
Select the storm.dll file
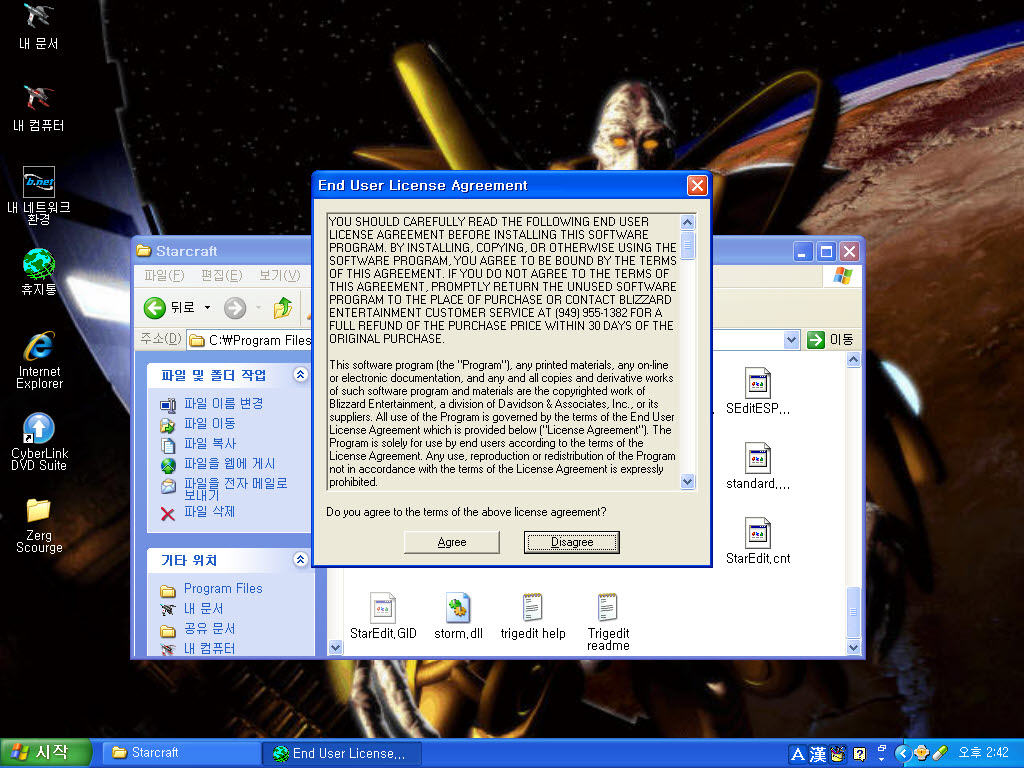[458, 616]
